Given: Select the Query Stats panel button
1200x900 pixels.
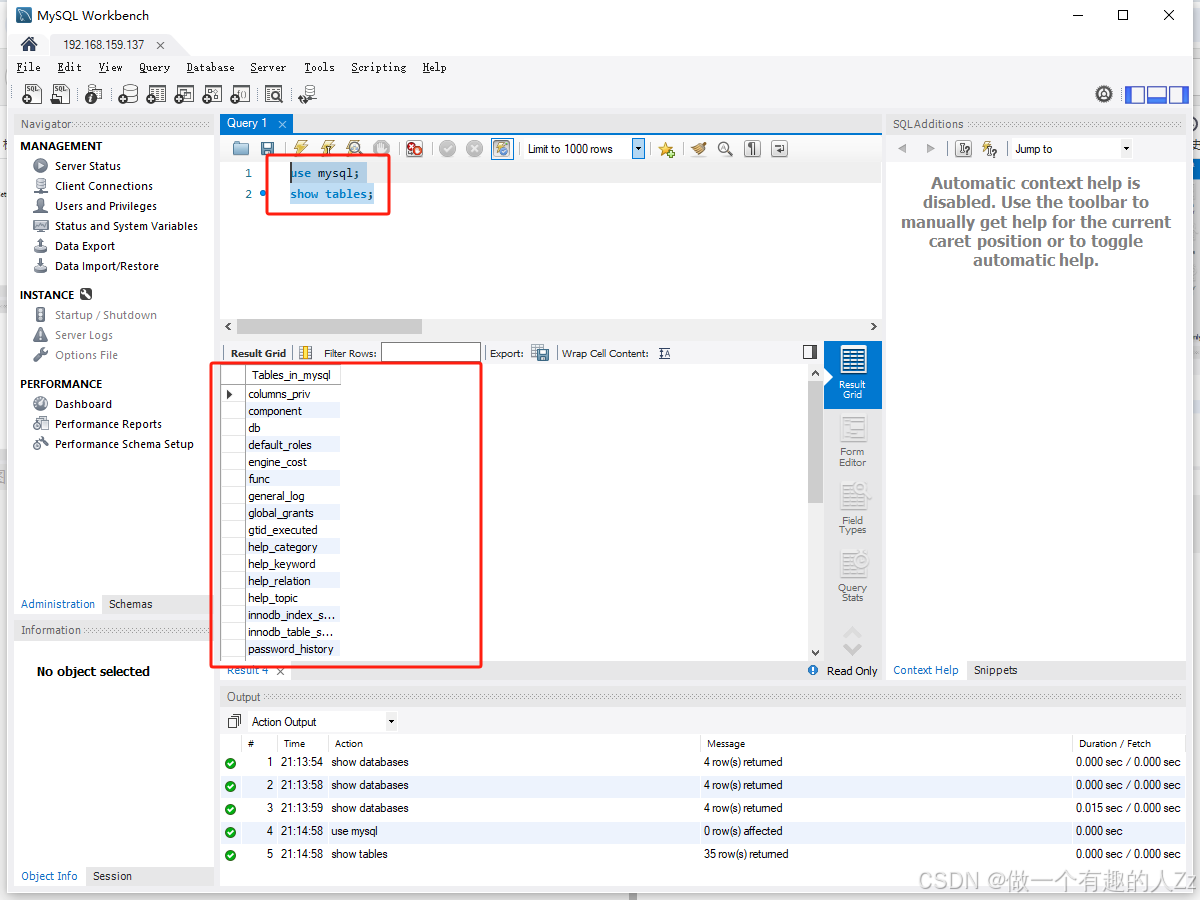Looking at the screenshot, I should click(x=852, y=577).
